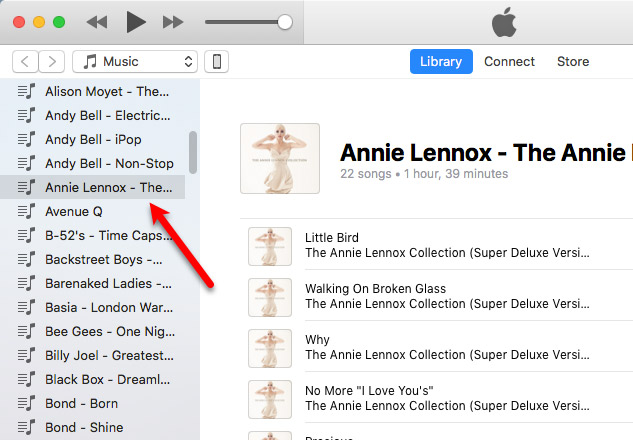Go to the Store tab

573,61
